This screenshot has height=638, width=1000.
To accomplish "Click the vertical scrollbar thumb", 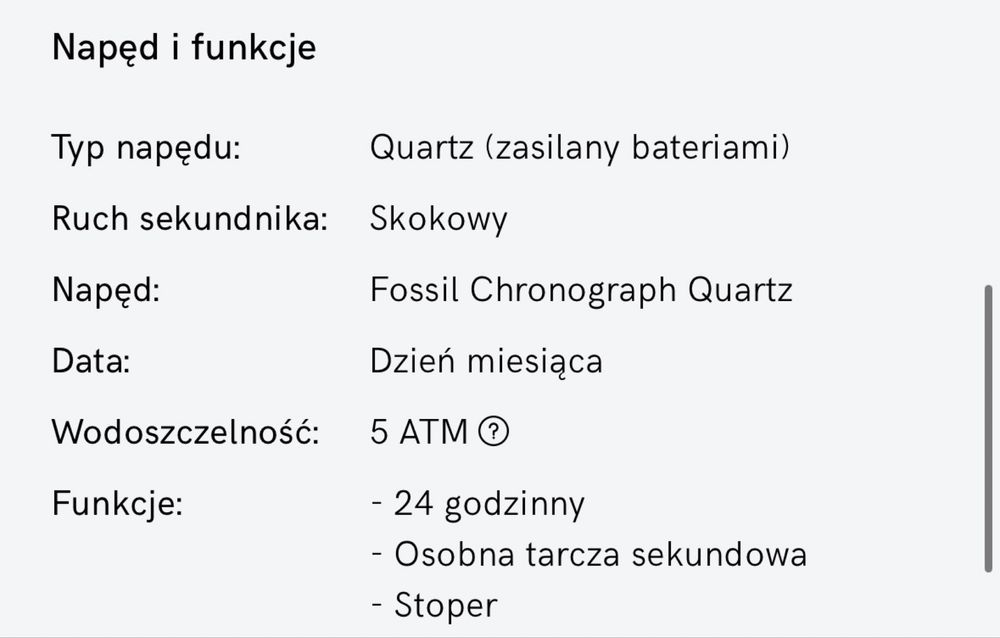I will 990,430.
